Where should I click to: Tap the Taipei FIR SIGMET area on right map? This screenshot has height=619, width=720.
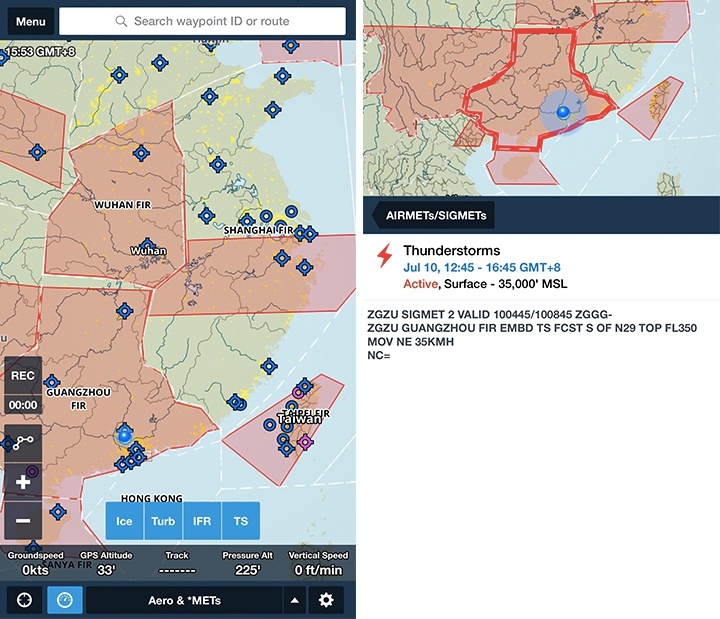click(x=651, y=107)
